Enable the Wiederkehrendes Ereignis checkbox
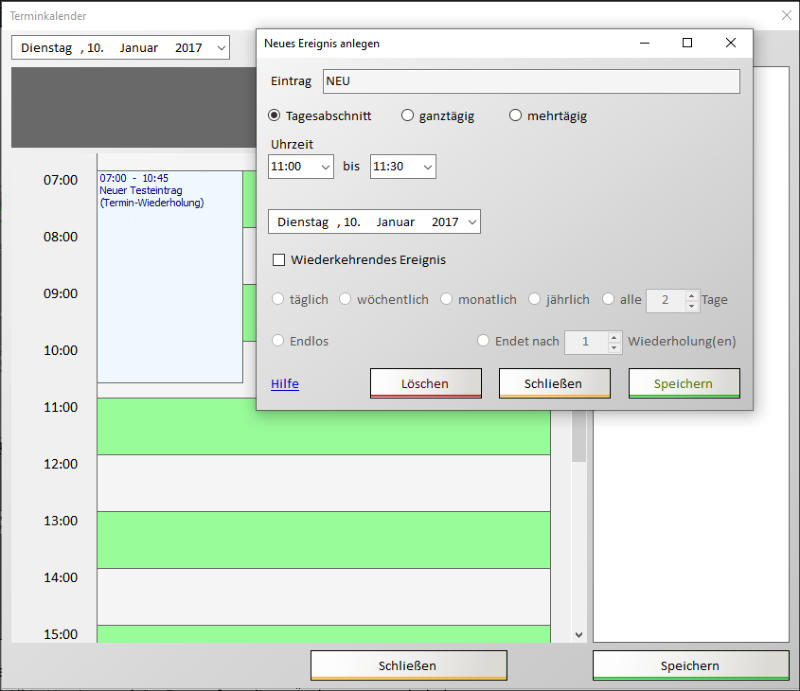This screenshot has width=800, height=691. click(279, 260)
